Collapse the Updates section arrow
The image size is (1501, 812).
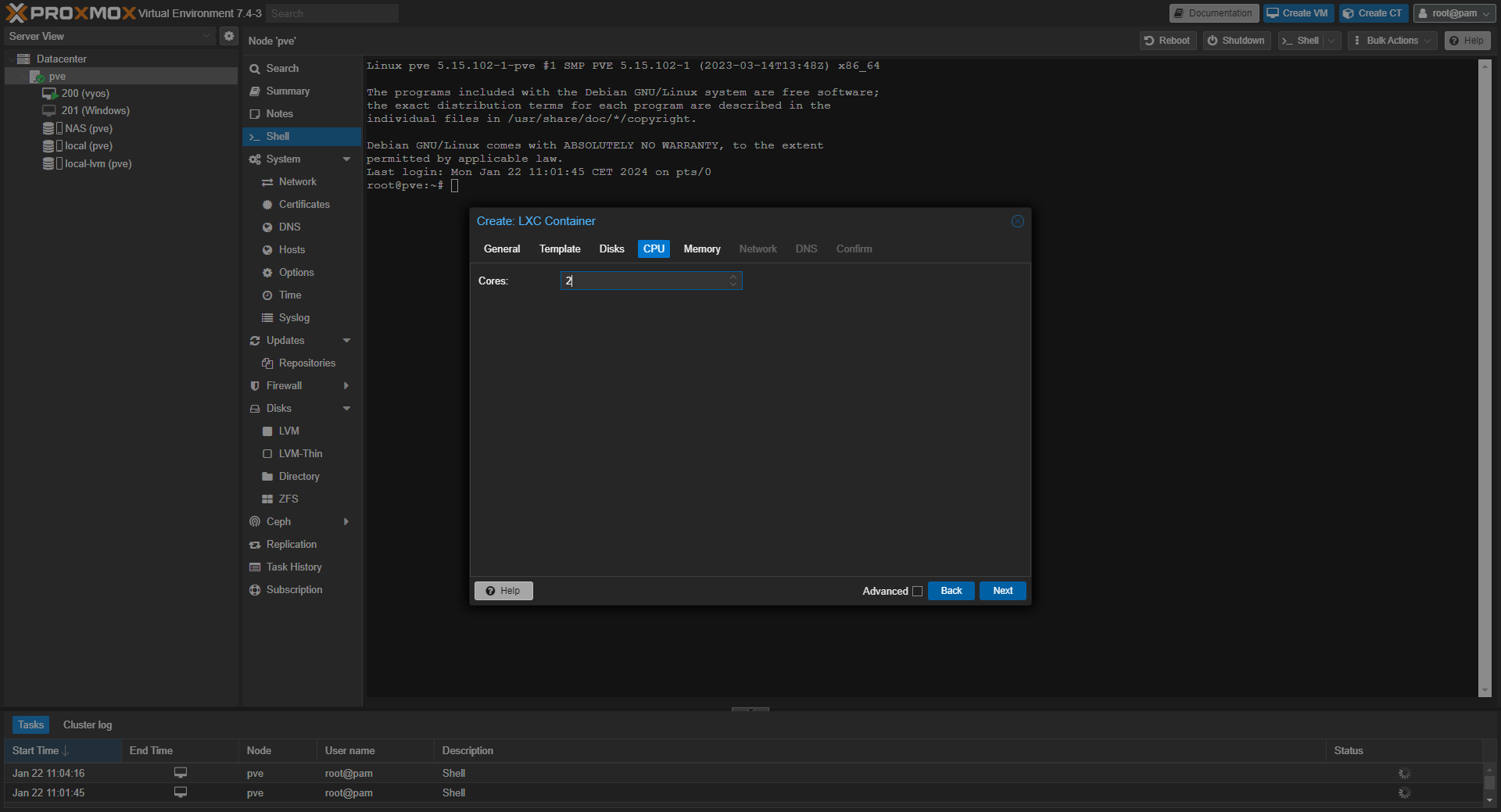tap(346, 340)
